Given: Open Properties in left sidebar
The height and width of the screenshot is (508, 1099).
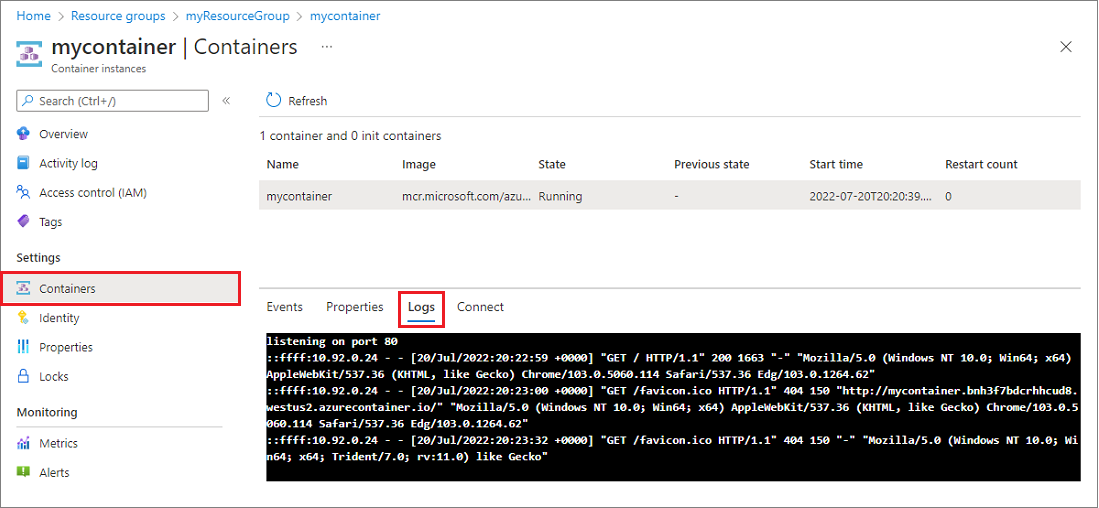Looking at the screenshot, I should 66,347.
